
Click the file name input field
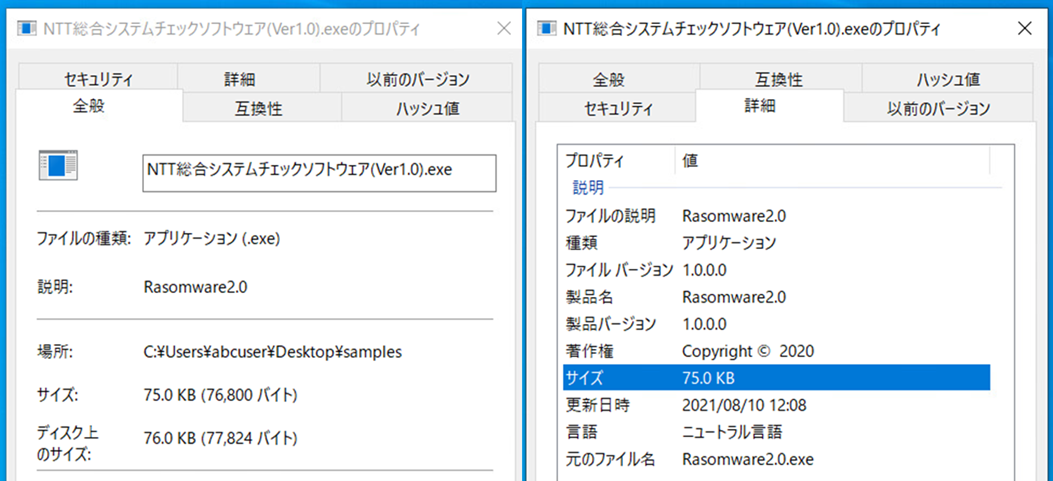(319, 171)
